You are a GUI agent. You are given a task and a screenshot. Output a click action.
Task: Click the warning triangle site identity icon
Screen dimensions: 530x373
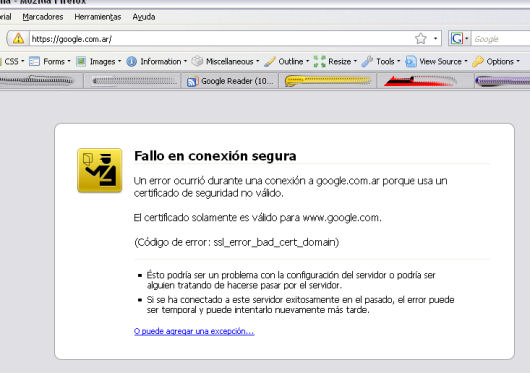coord(18,39)
